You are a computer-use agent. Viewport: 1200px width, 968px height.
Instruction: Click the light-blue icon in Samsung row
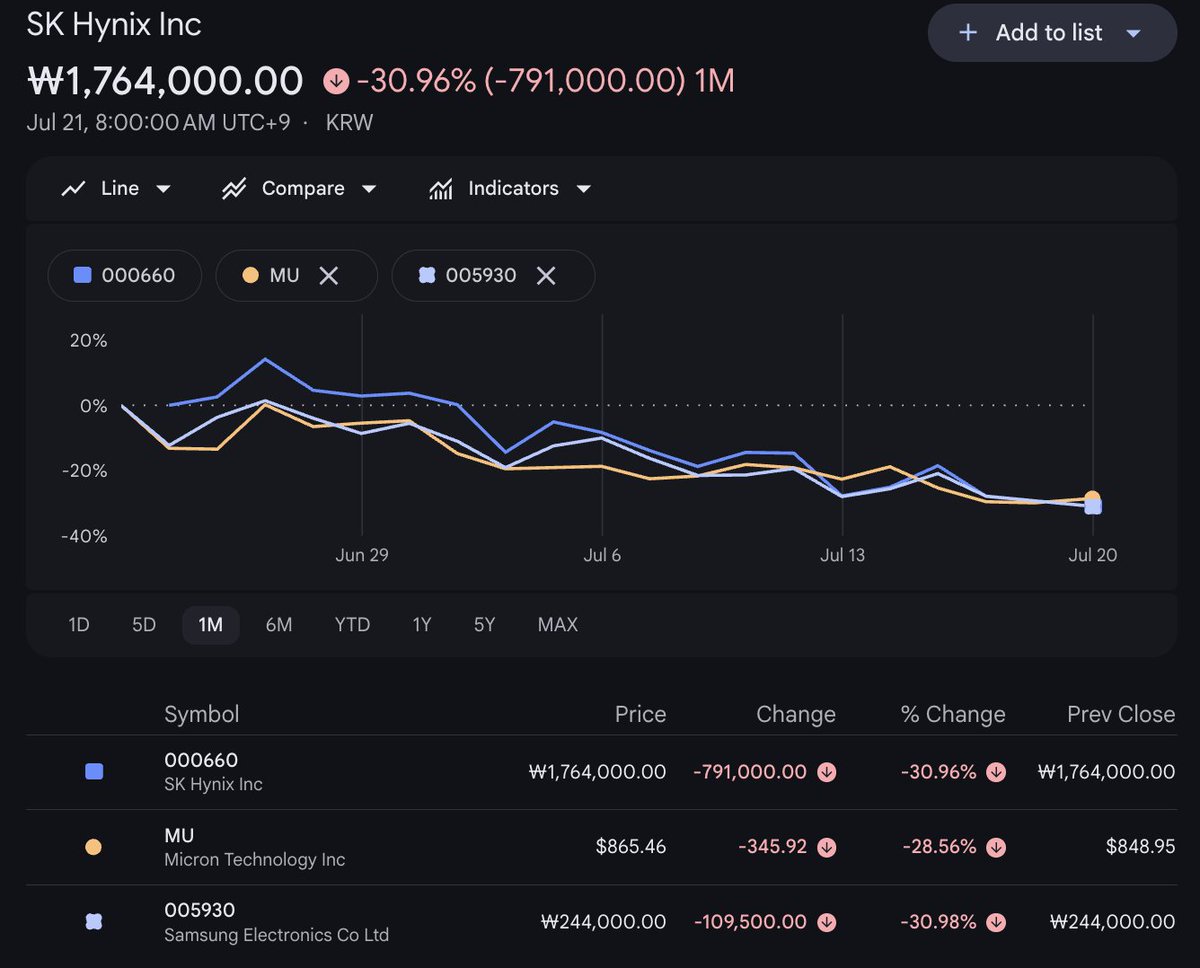pyautogui.click(x=94, y=922)
